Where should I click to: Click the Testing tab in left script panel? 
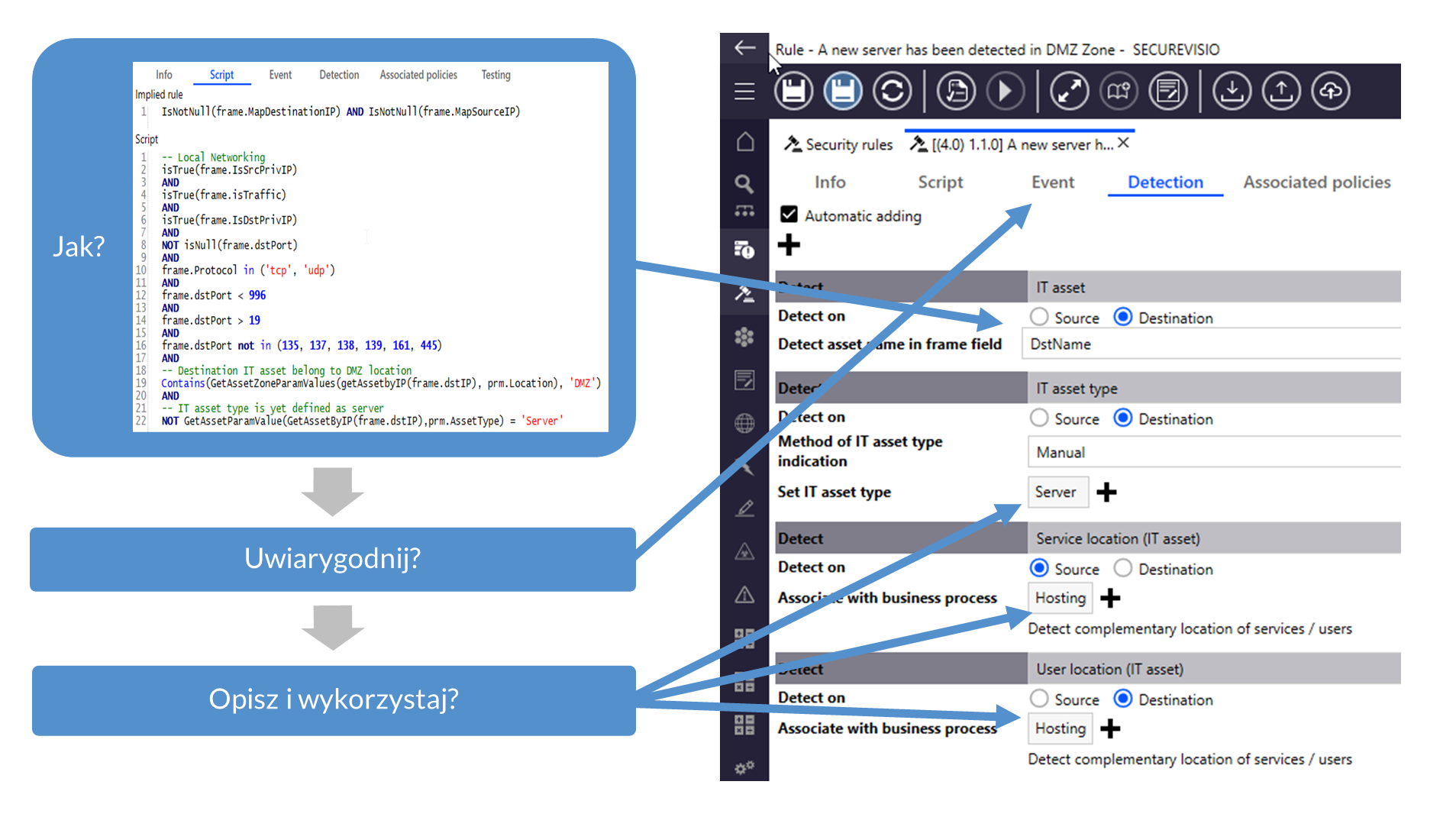(496, 75)
